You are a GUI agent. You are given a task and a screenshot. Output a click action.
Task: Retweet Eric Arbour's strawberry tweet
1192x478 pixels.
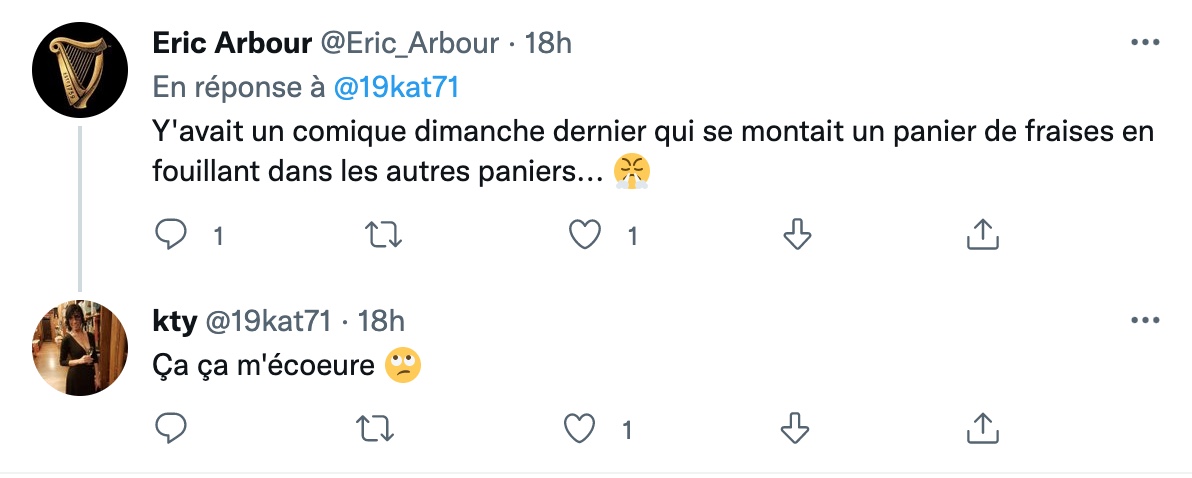tap(383, 236)
